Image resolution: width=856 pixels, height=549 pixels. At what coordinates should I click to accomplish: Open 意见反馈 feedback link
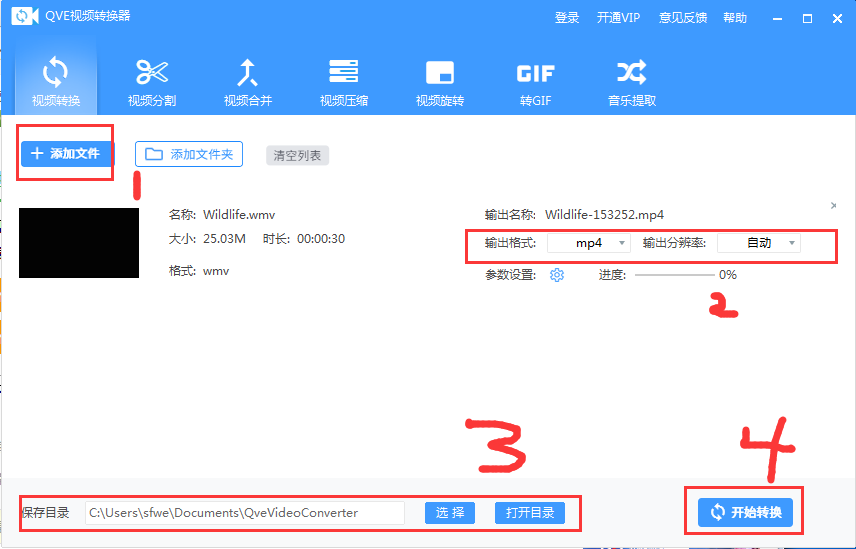click(x=683, y=17)
